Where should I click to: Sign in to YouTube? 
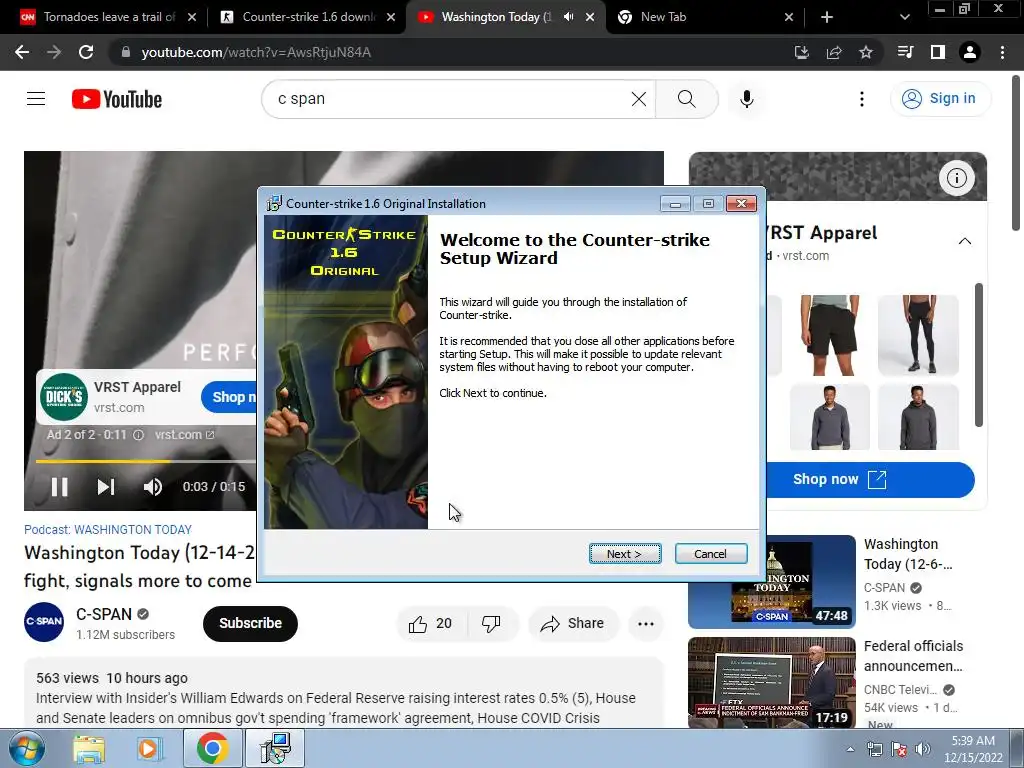[939, 99]
